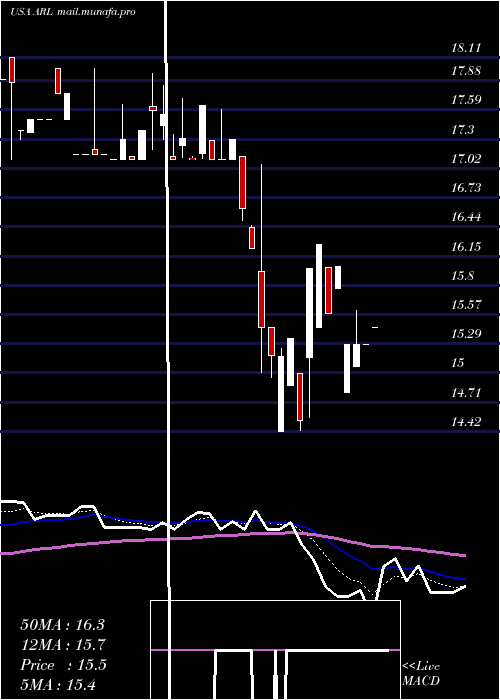The image size is (500, 700).
Task: Select the 15 price level label
Action: pyautogui.click(x=458, y=363)
